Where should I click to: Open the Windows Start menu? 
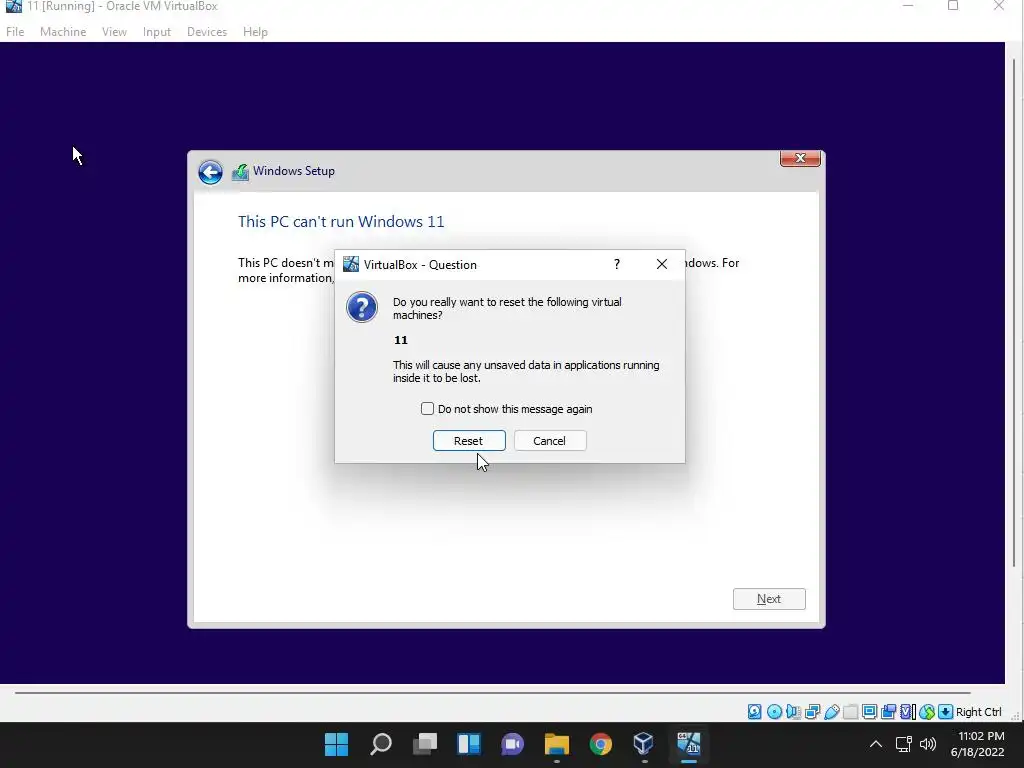point(336,744)
